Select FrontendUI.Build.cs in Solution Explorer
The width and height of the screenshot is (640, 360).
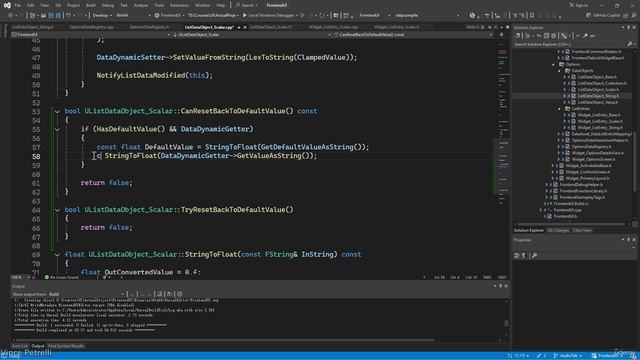tap(570, 204)
